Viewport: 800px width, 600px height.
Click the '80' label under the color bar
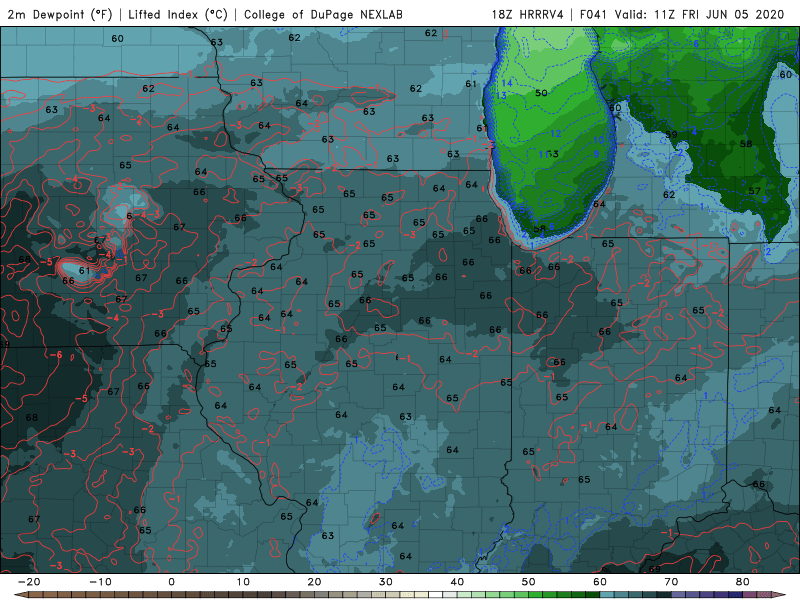pyautogui.click(x=743, y=582)
